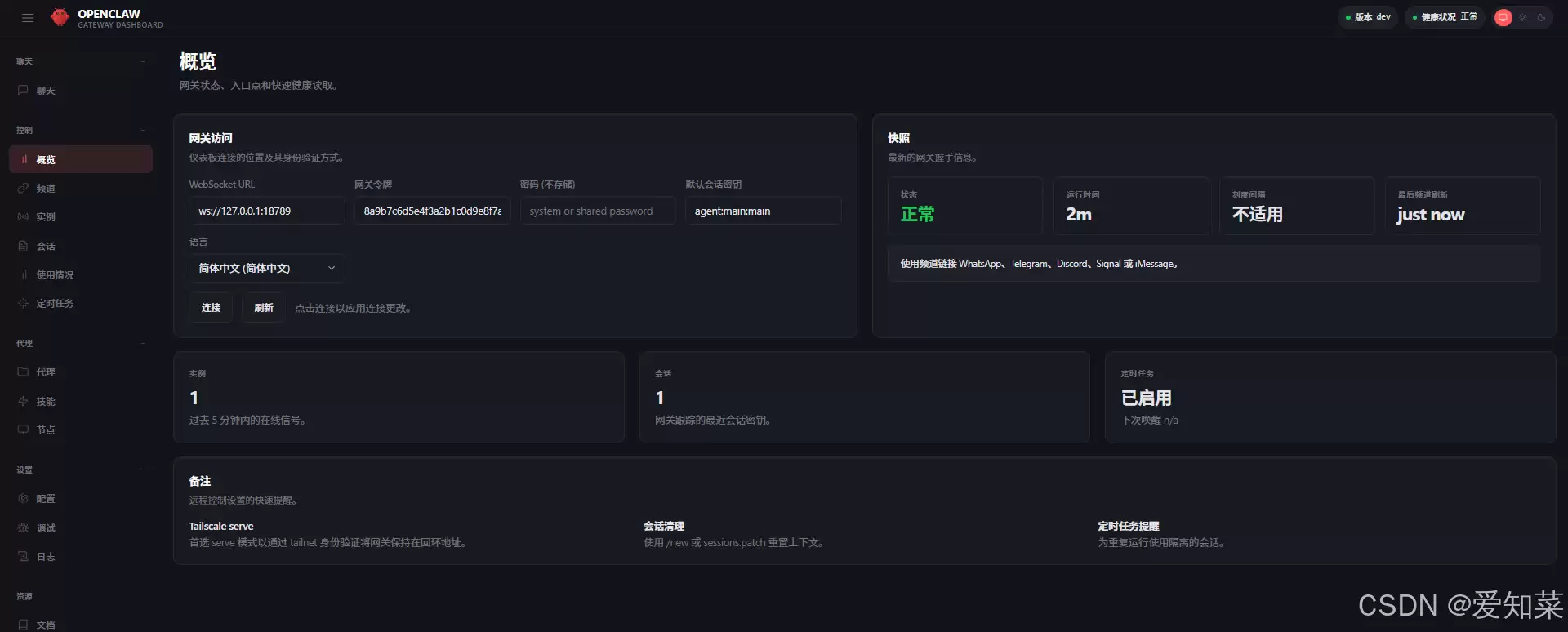The height and width of the screenshot is (632, 1568).
Task: Click 下次唤醒 n/a text
Action: pos(1150,420)
